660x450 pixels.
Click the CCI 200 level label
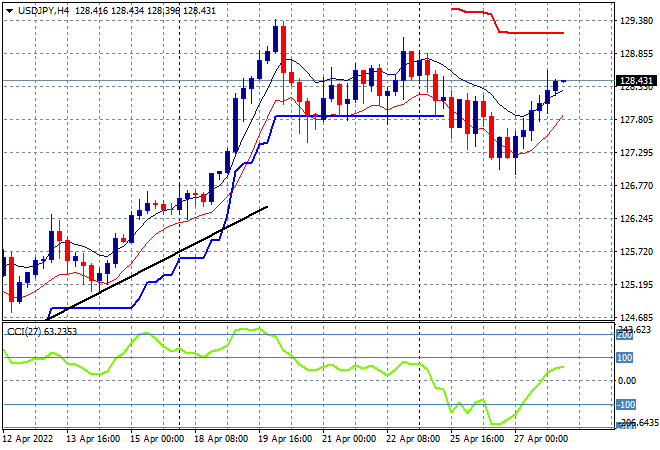(625, 335)
